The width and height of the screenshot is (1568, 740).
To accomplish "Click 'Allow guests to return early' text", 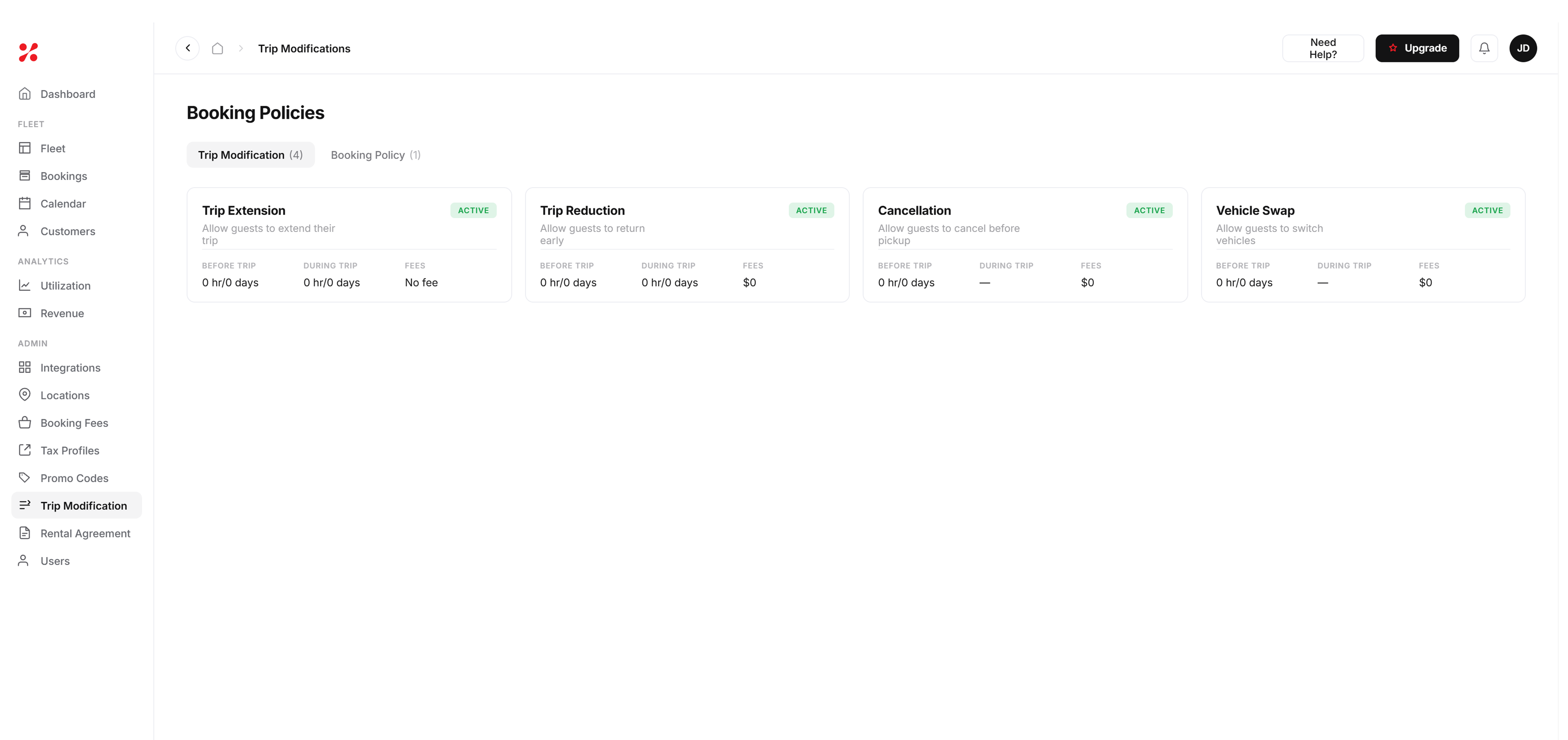I will pyautogui.click(x=592, y=234).
